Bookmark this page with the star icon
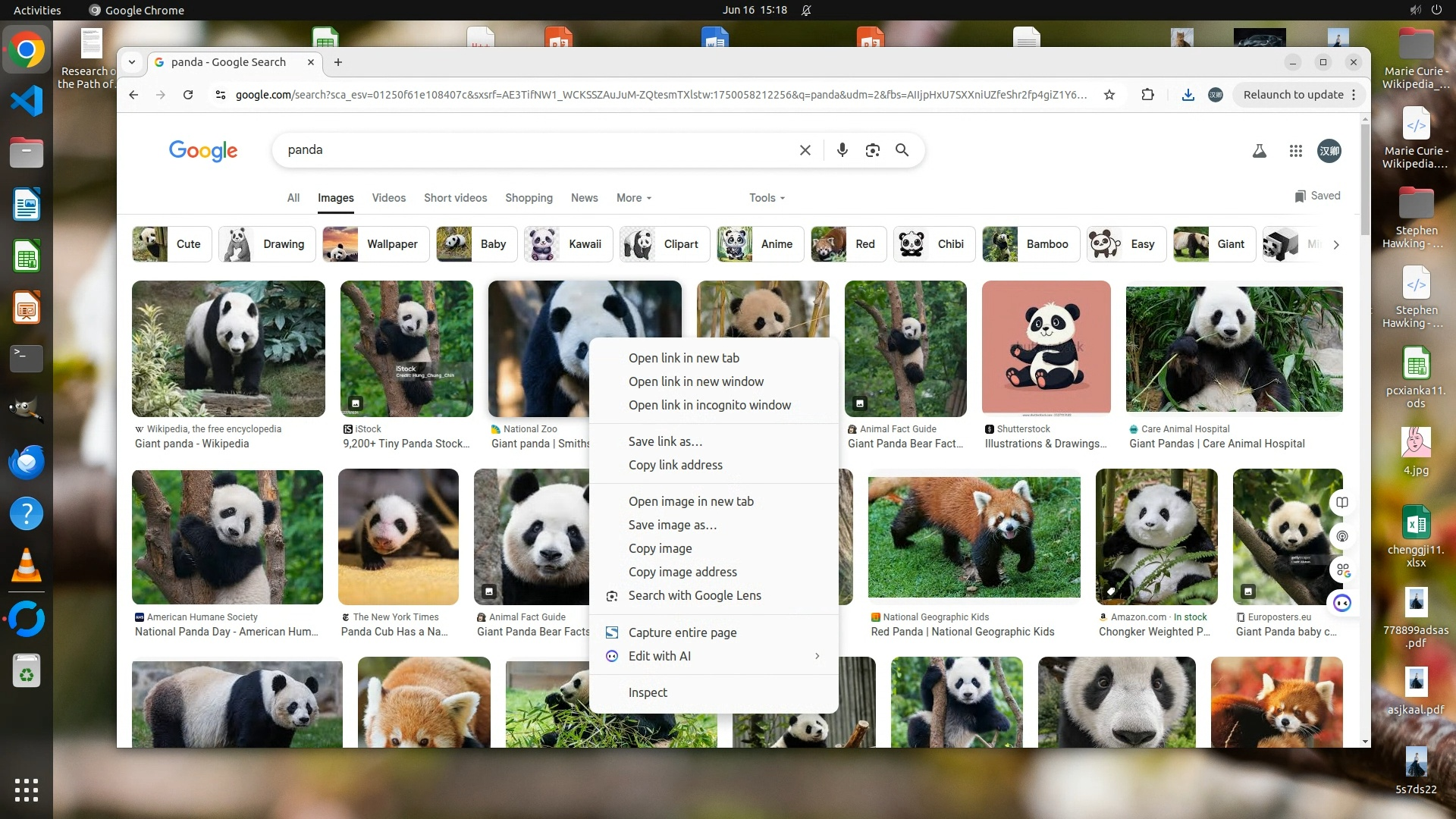This screenshot has width=1456, height=819. 1109,95
